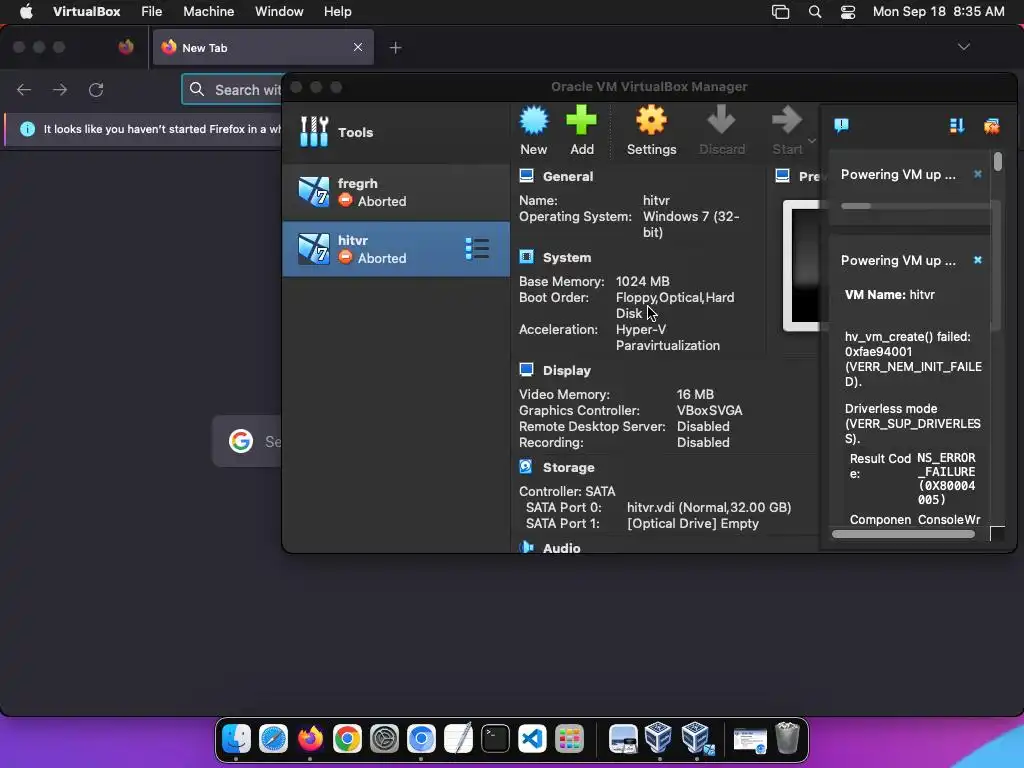The height and width of the screenshot is (768, 1024).
Task: Click the hitvr.vdi storage entry
Action: click(x=709, y=507)
